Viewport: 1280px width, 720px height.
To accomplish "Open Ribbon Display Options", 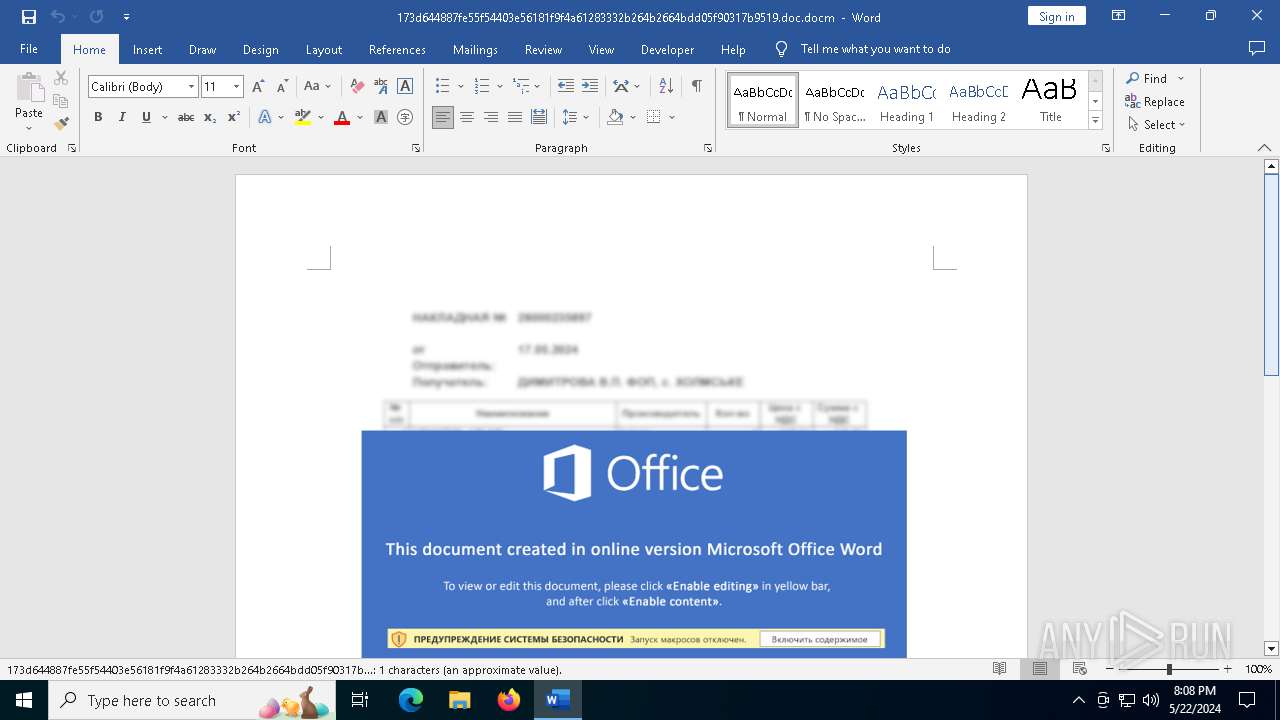I will tap(1119, 16).
